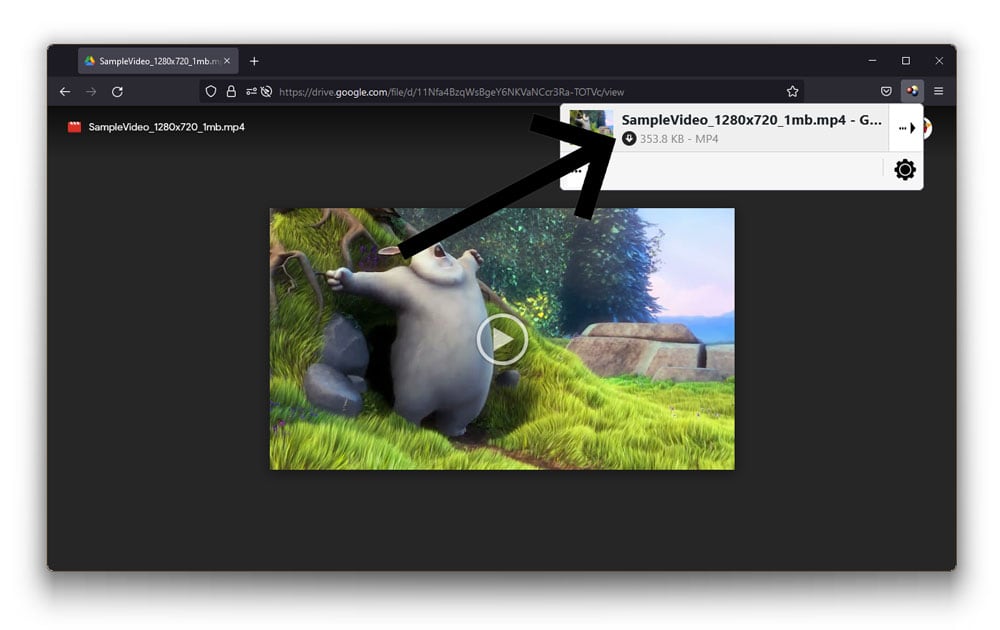Click the '353.8 KB - MP4' size label
1000x630 pixels.
[679, 139]
